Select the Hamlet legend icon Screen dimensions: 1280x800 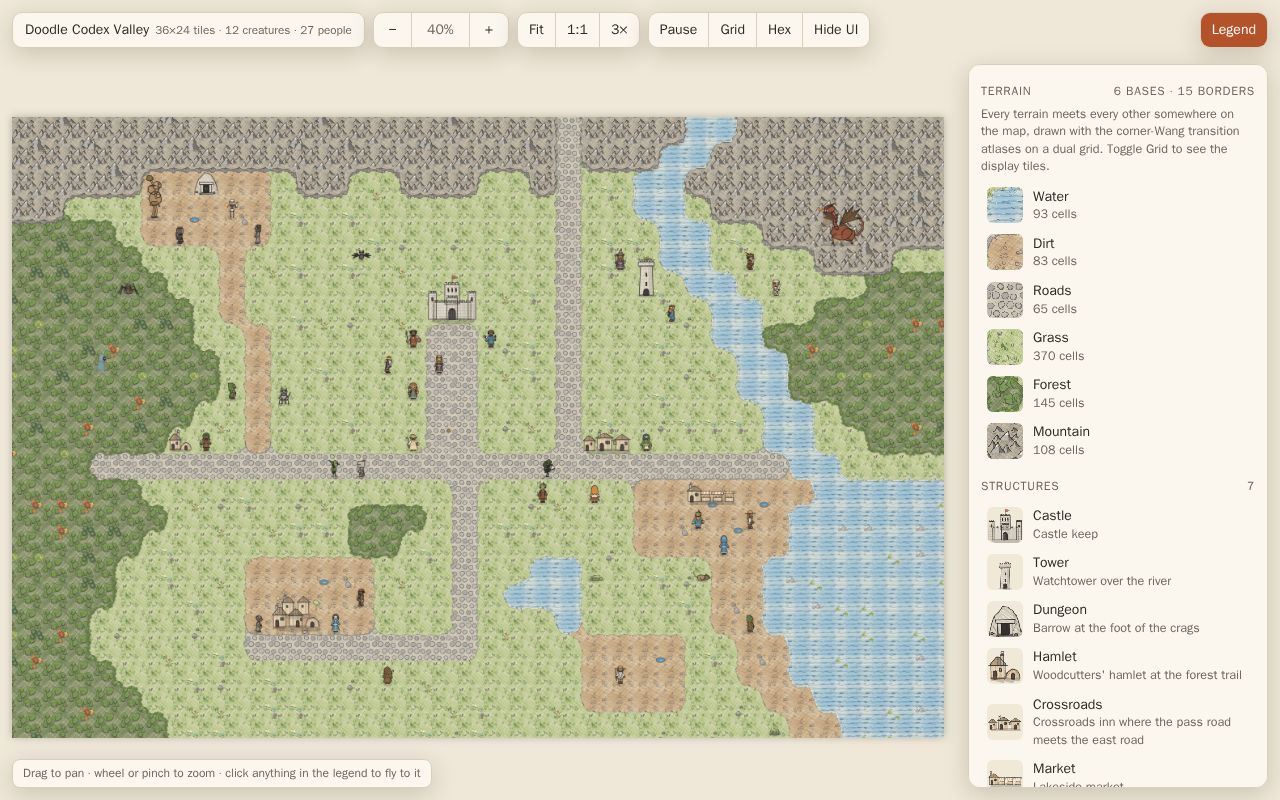click(x=1005, y=665)
